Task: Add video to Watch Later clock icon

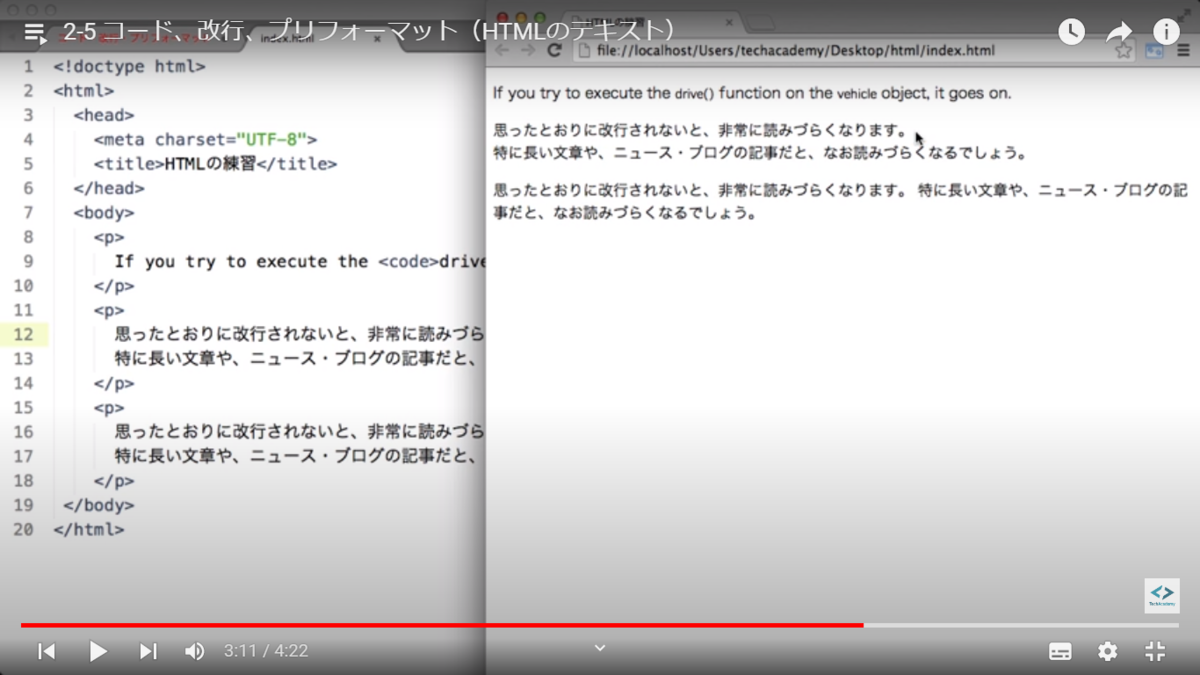Action: (x=1071, y=32)
